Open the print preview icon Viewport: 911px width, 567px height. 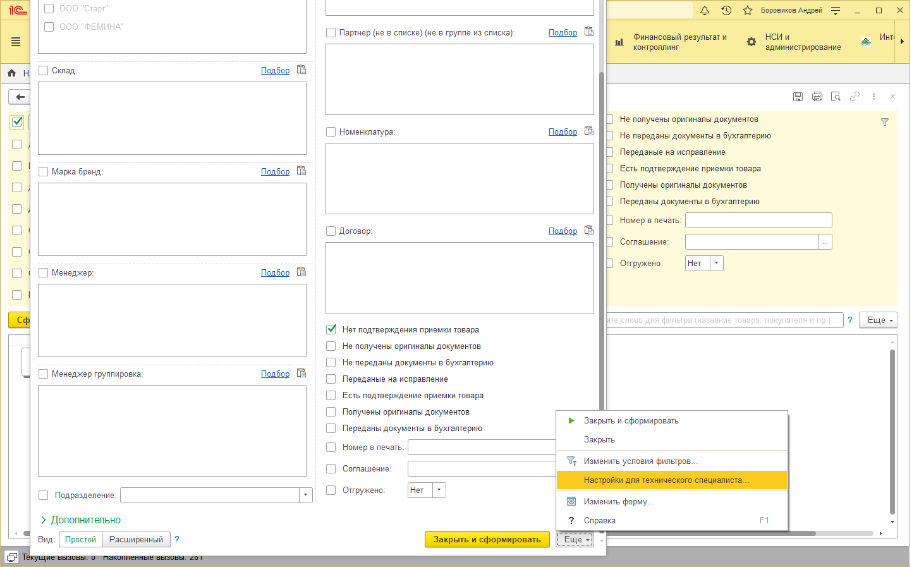point(835,96)
